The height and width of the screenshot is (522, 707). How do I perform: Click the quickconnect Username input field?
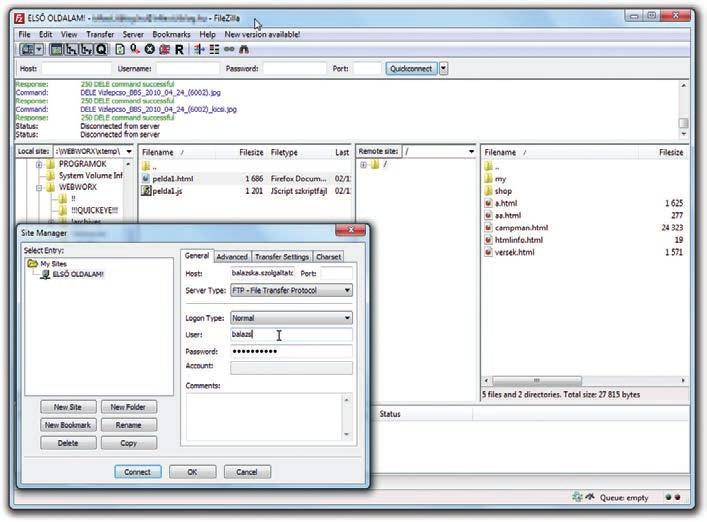(188, 69)
